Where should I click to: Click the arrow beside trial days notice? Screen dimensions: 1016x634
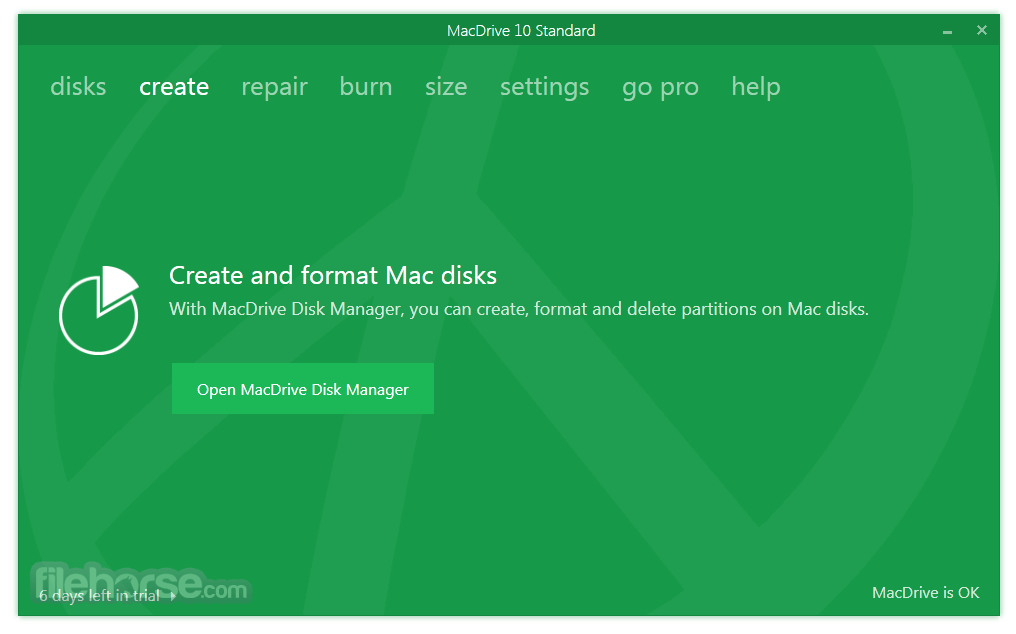click(173, 596)
